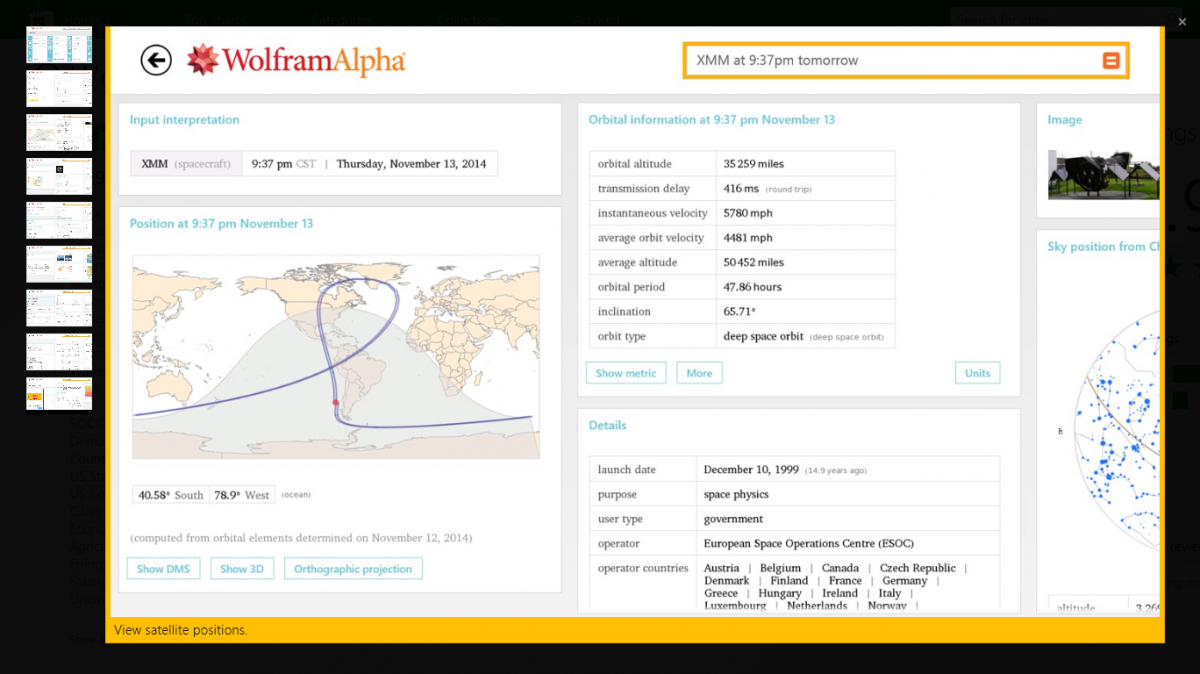Click the Units button
1200x674 pixels.
tap(977, 373)
